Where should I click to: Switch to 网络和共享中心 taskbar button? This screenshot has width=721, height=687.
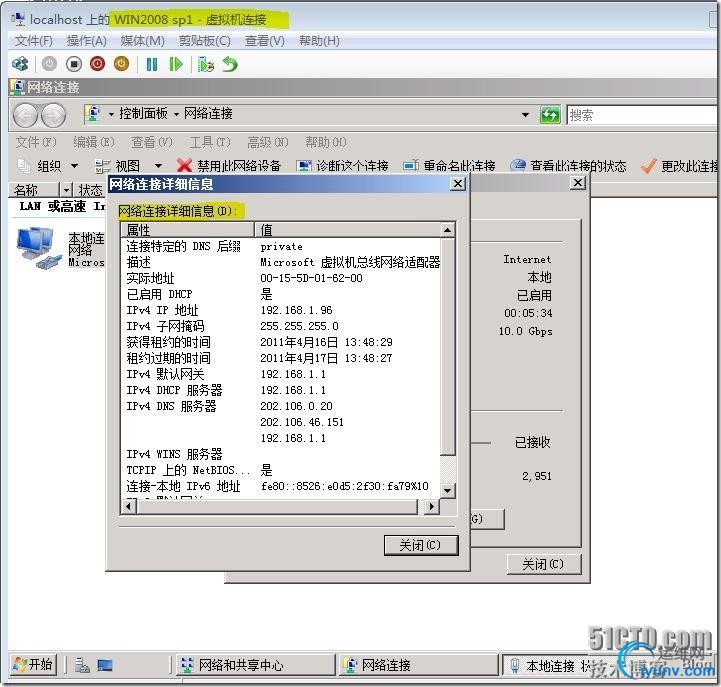(256, 665)
